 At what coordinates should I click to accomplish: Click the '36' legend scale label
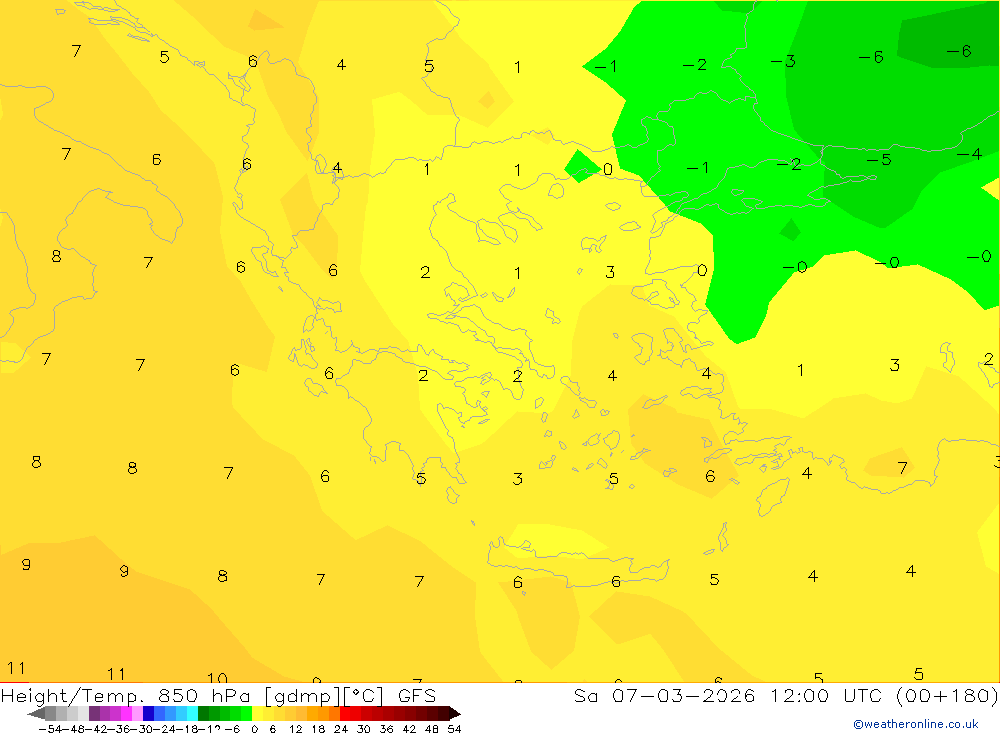click(x=386, y=729)
